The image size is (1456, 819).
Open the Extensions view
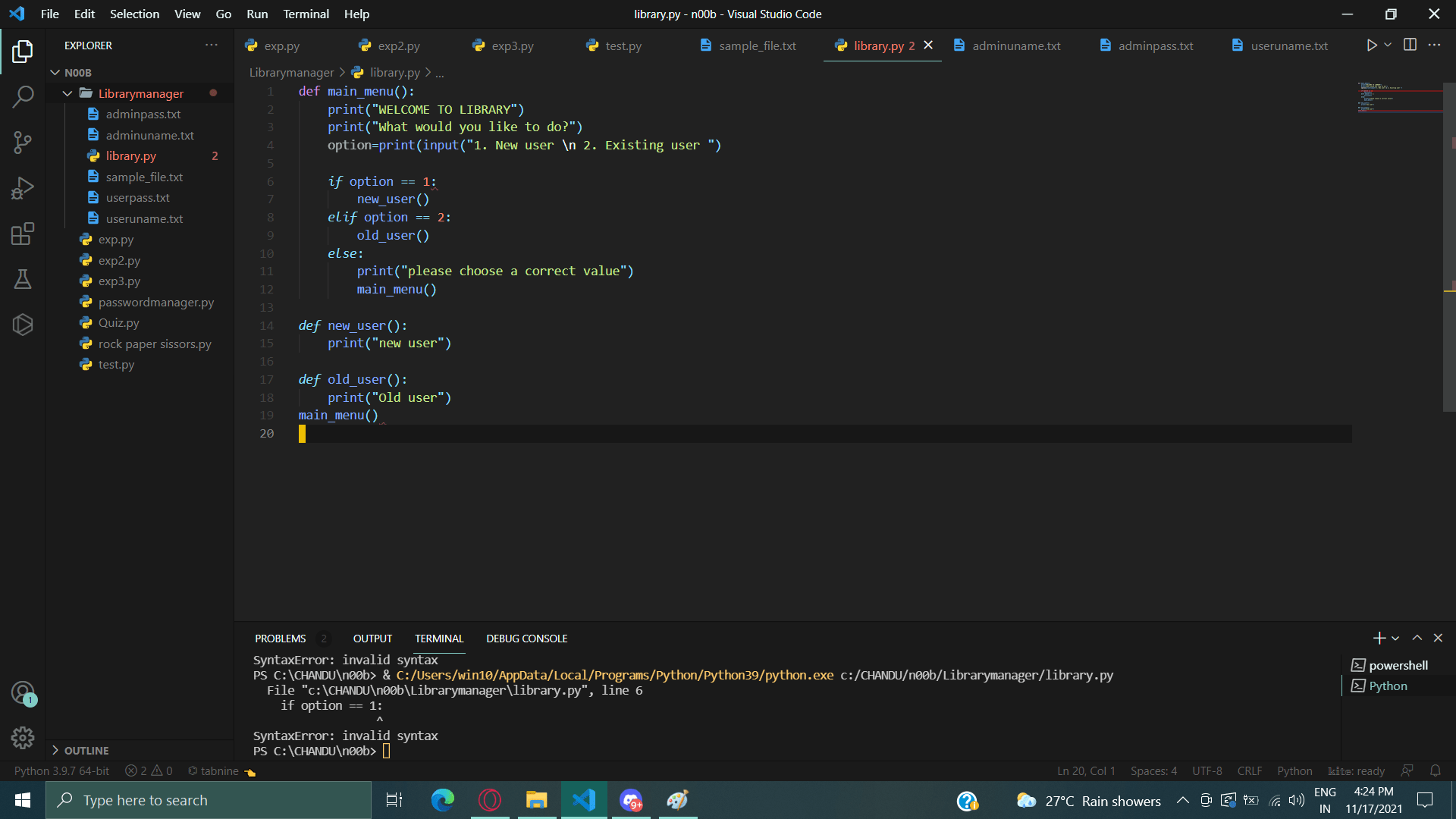[23, 234]
